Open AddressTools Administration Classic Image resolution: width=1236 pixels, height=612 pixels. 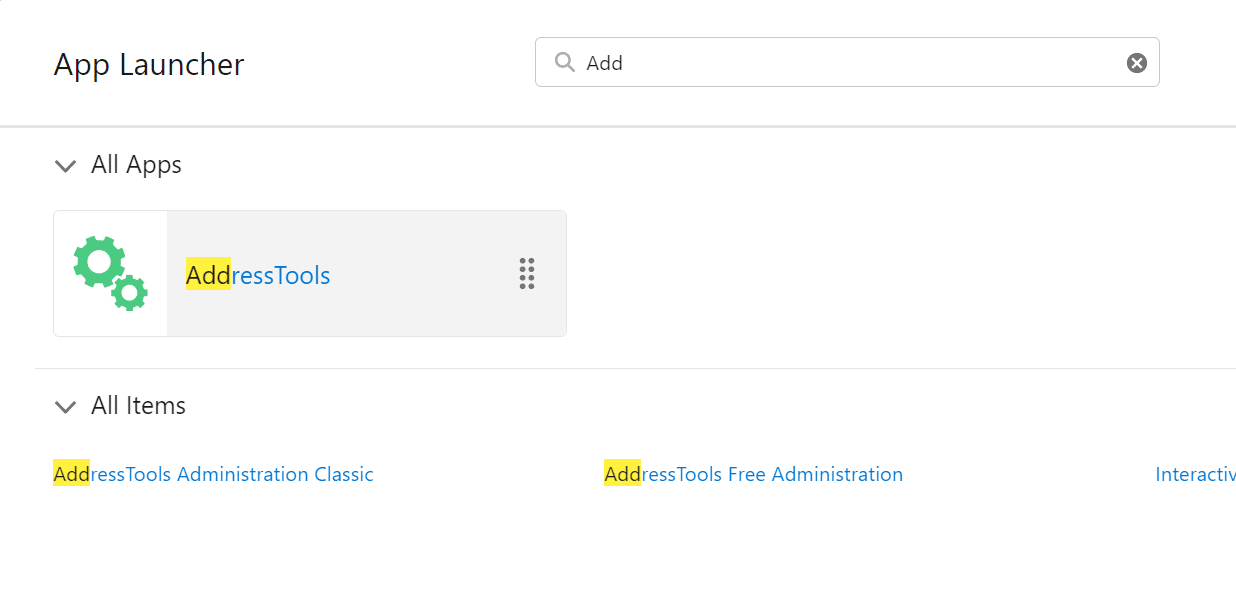213,473
